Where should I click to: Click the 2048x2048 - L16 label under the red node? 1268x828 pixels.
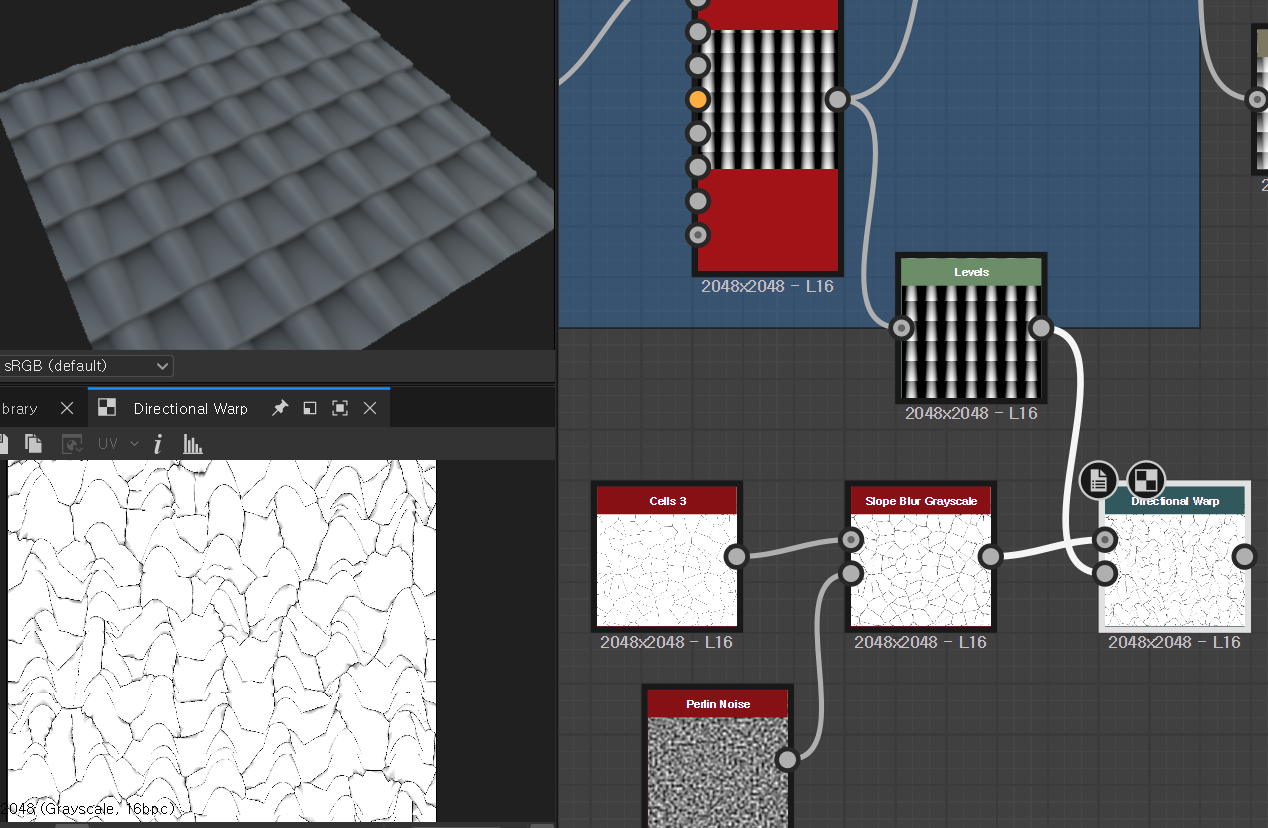click(767, 286)
